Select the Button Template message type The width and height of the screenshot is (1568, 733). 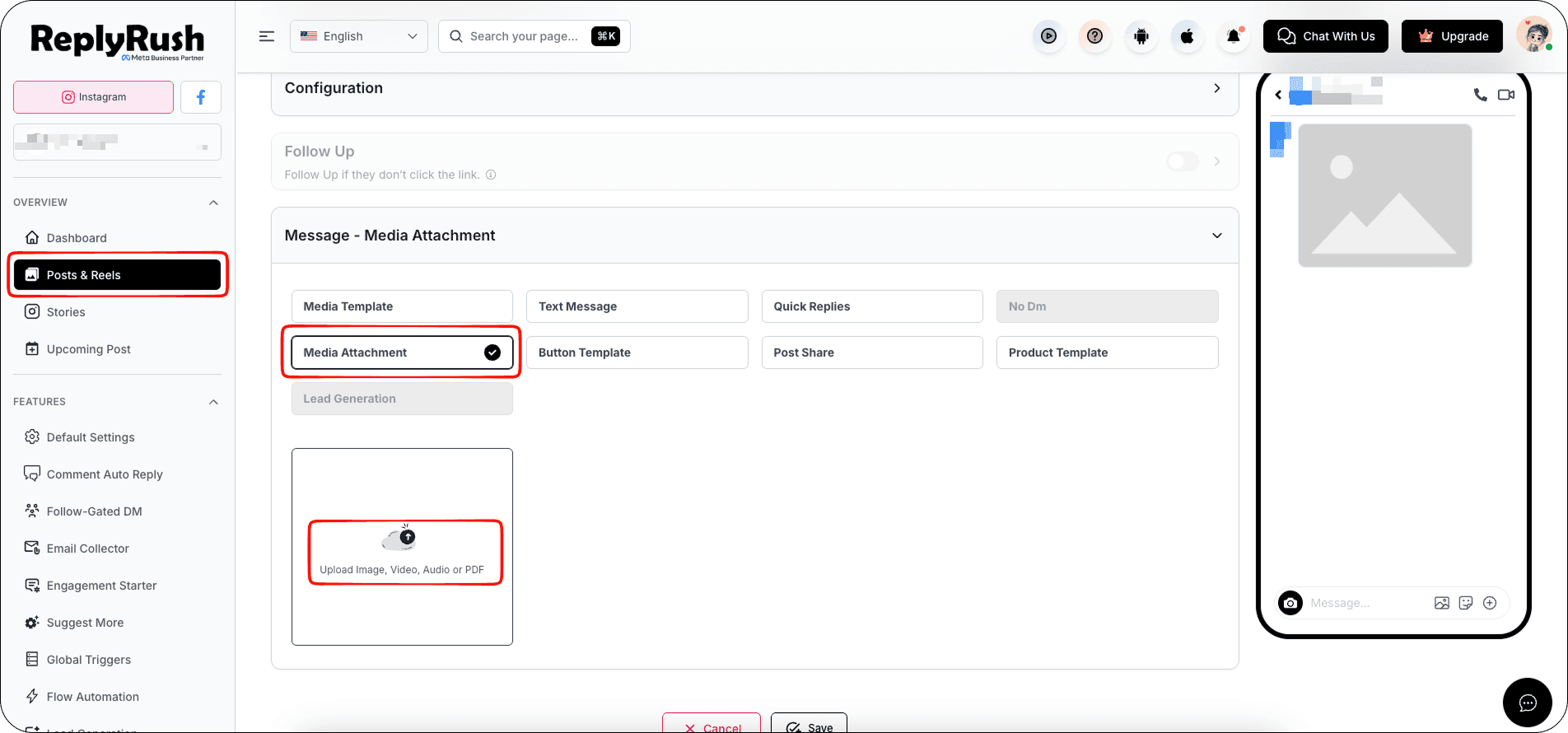pos(637,352)
